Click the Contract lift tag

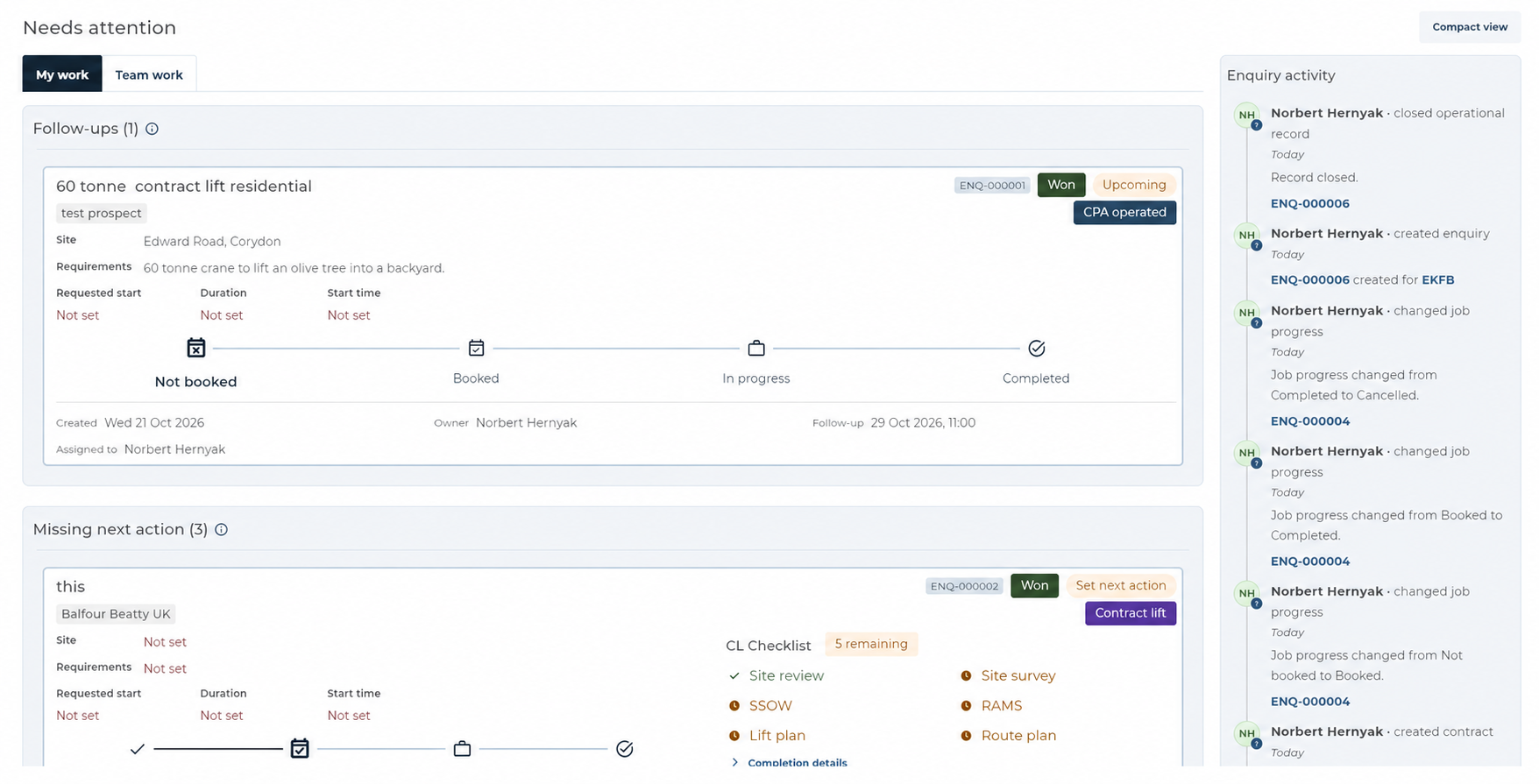[1131, 613]
